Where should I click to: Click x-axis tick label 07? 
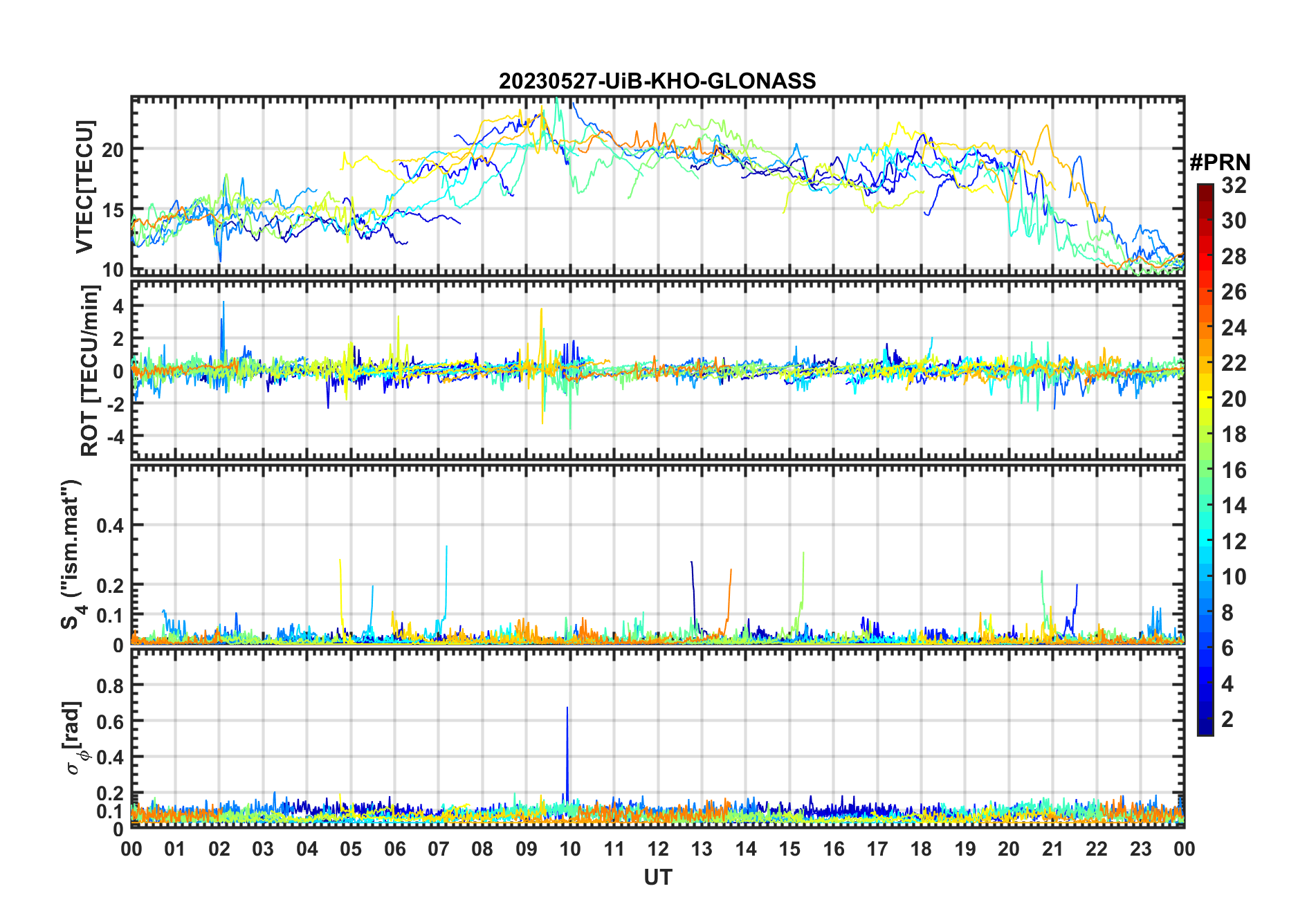pos(439,849)
